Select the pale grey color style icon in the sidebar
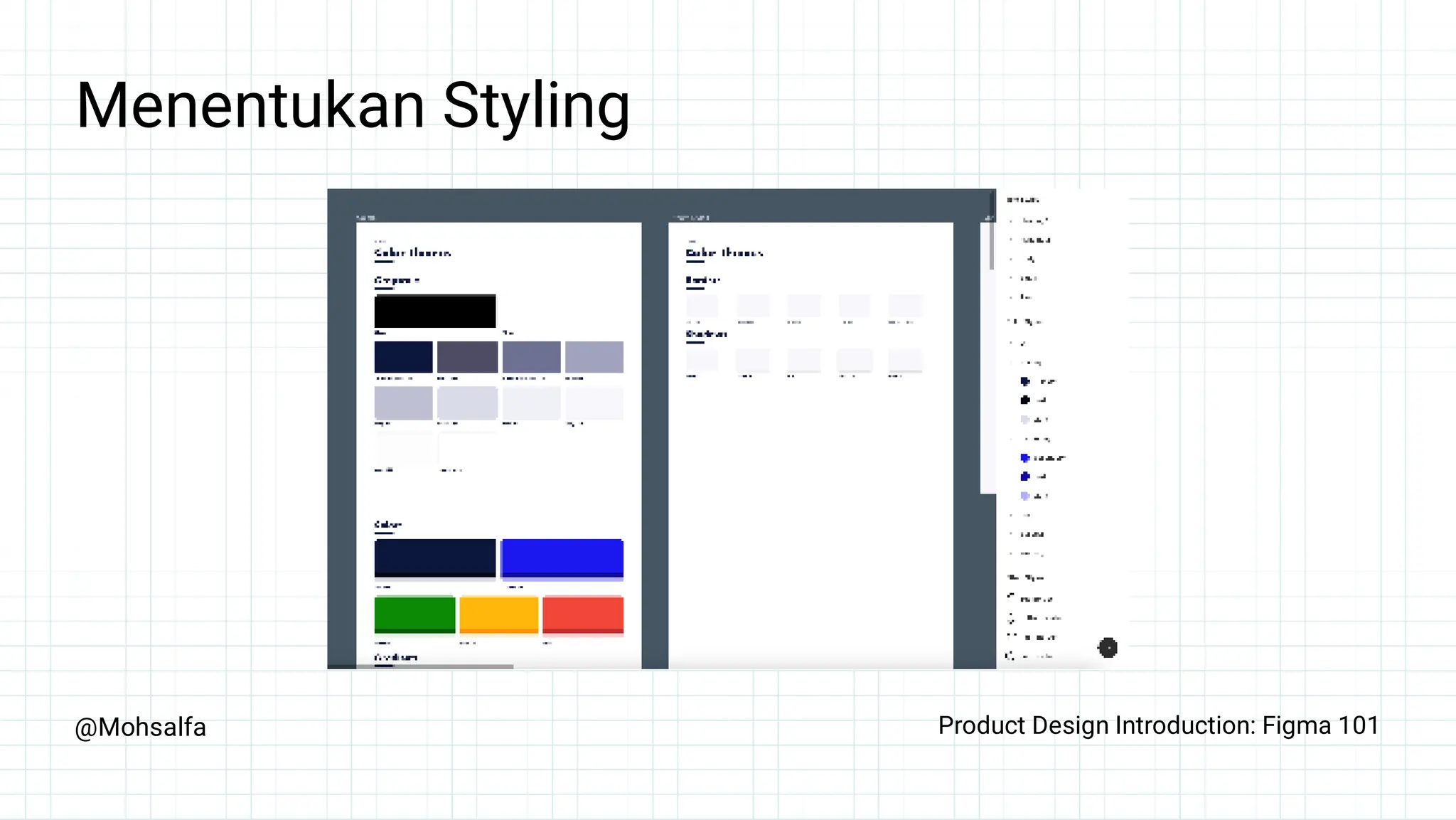This screenshot has width=1456, height=820. (1025, 420)
